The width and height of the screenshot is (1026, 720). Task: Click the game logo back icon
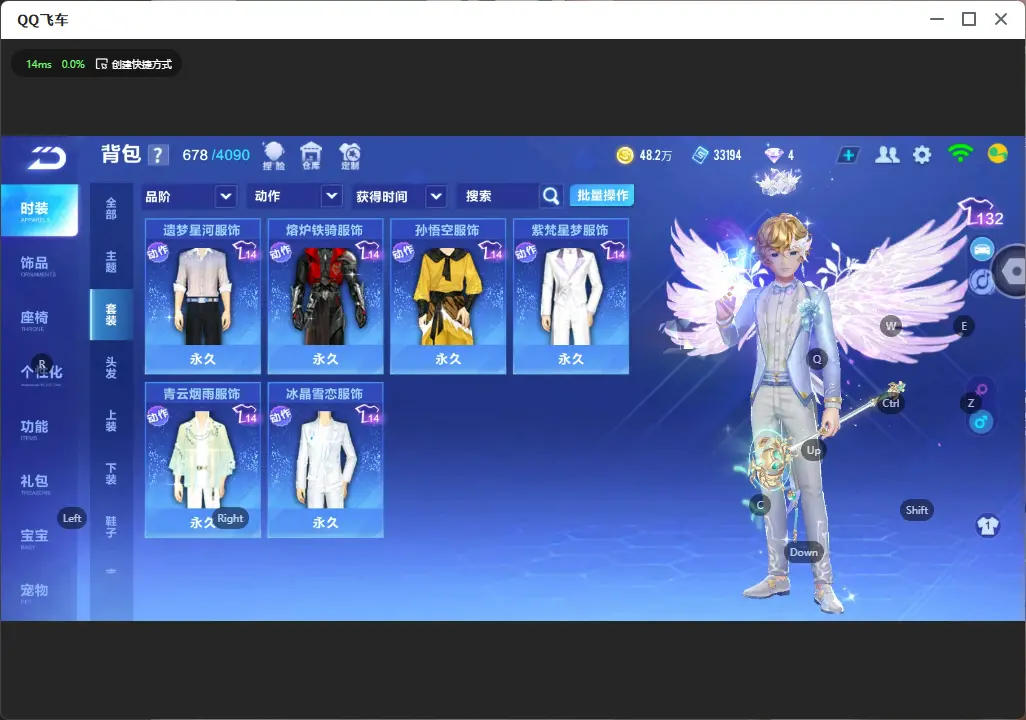tap(46, 157)
